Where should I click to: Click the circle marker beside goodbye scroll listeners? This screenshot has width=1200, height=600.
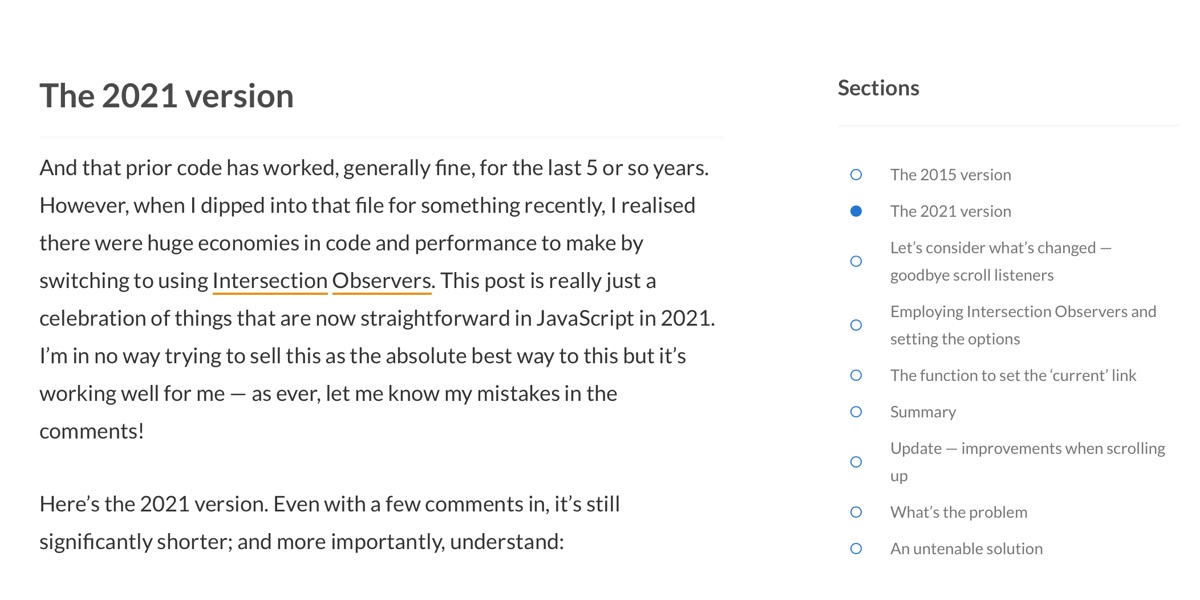(856, 261)
